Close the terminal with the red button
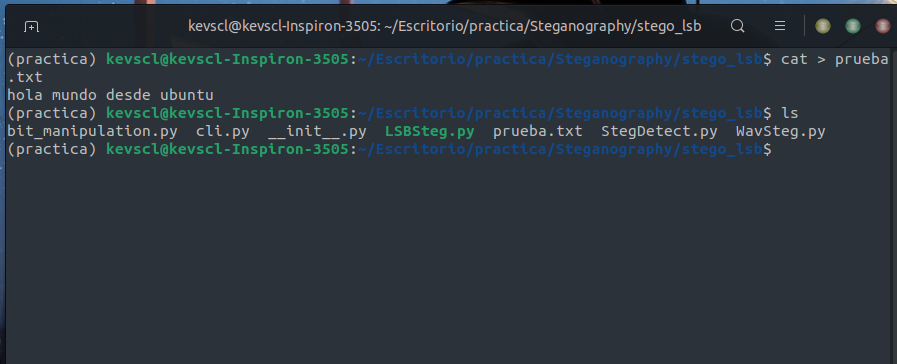This screenshot has height=364, width=897. (883, 26)
